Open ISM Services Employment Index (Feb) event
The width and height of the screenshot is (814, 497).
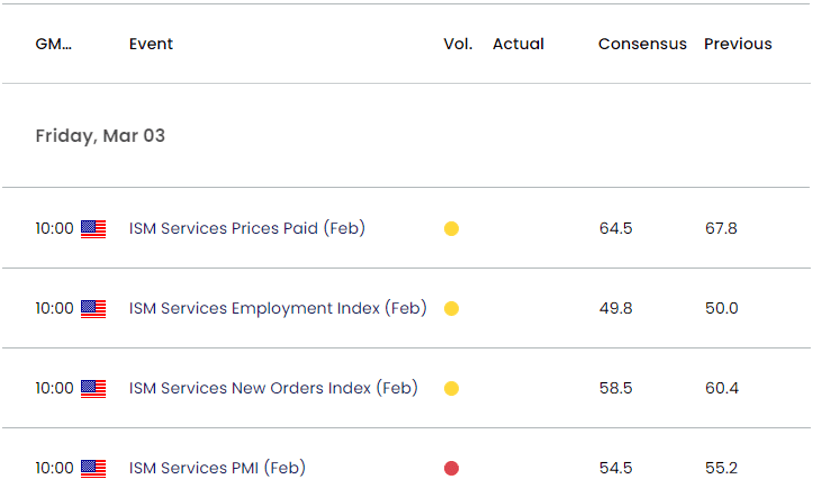[277, 308]
